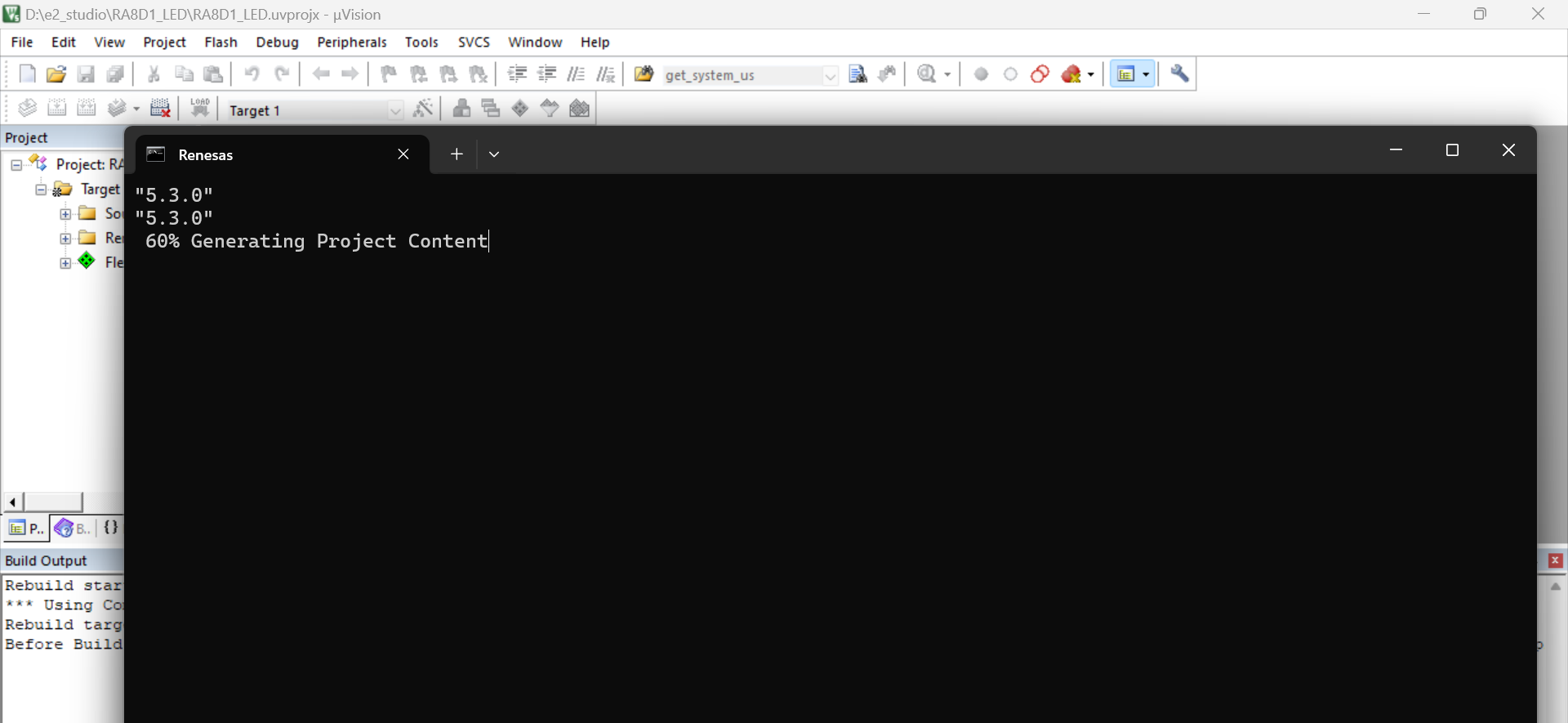Image resolution: width=1568 pixels, height=723 pixels.
Task: Open the Flash menu
Action: [220, 42]
